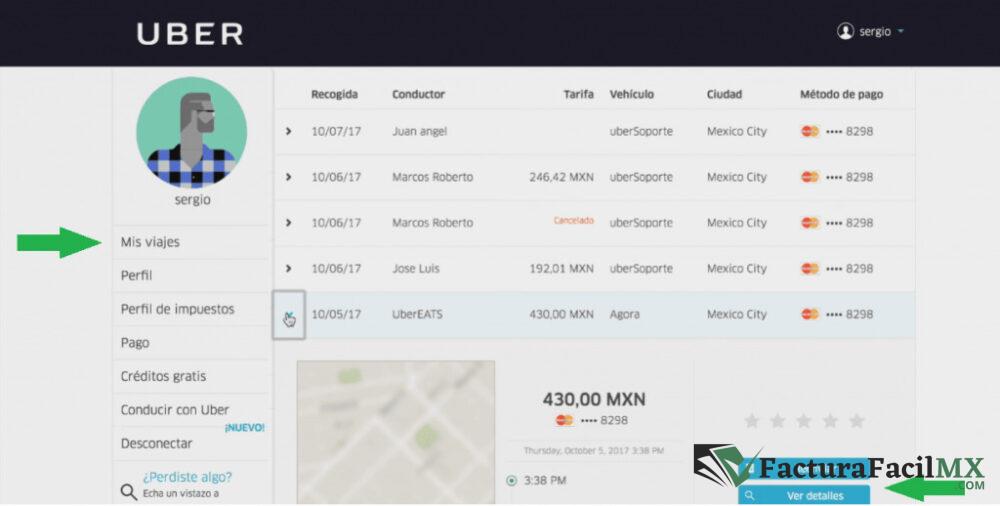This screenshot has width=1000, height=506.
Task: Click the Recogida column header
Action: click(x=334, y=94)
